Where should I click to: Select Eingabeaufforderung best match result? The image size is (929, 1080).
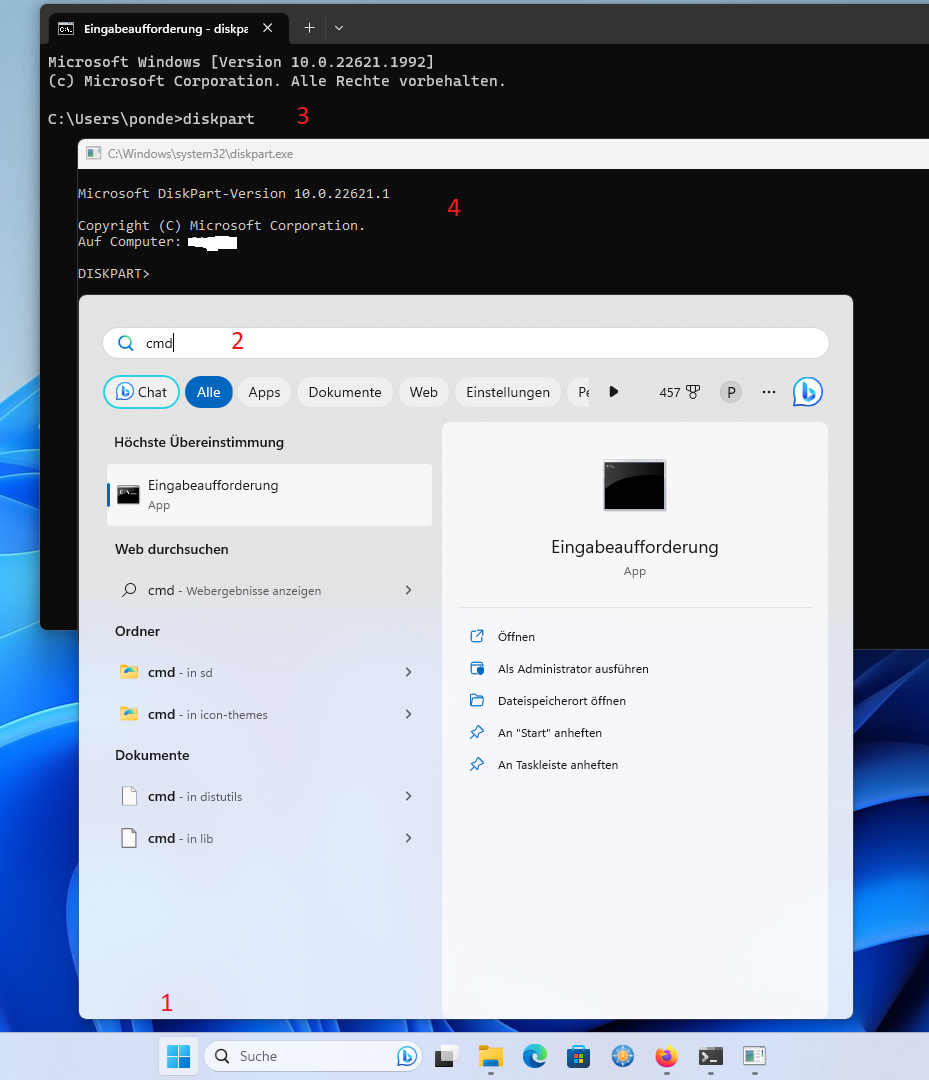pyautogui.click(x=269, y=495)
